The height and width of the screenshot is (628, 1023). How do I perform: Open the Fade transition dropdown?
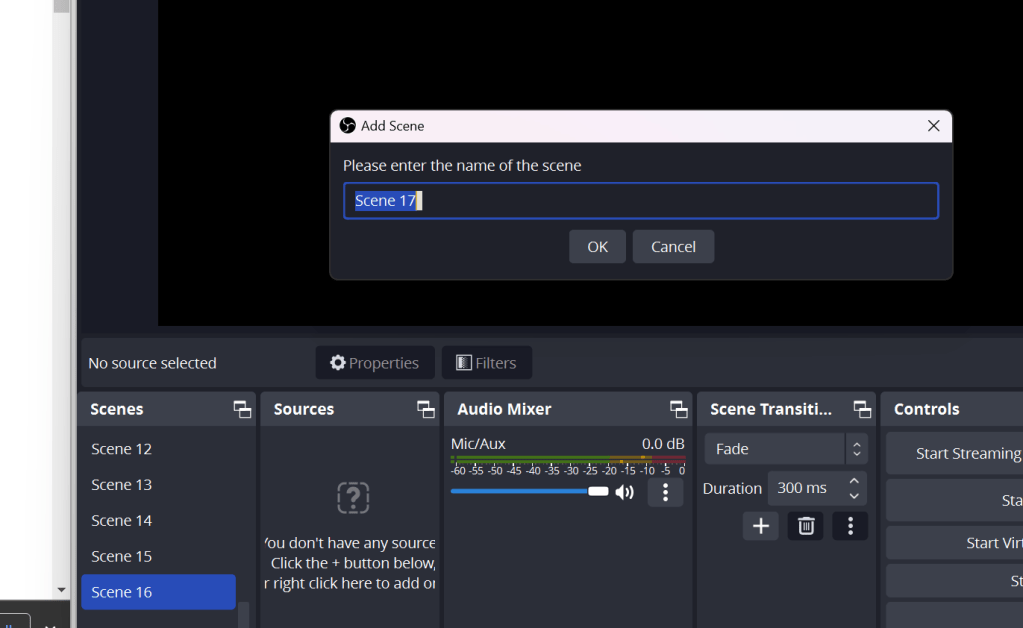pos(786,449)
